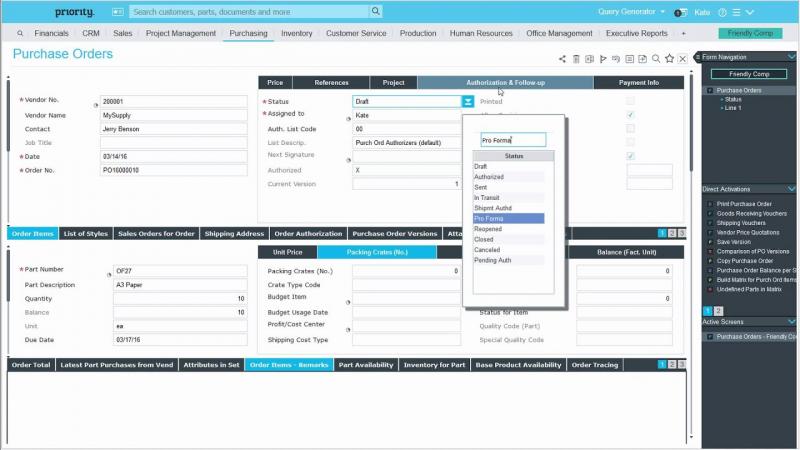This screenshot has height=450, width=800.
Task: Click the green Friendly Comp button in the menu bar
Action: (750, 33)
